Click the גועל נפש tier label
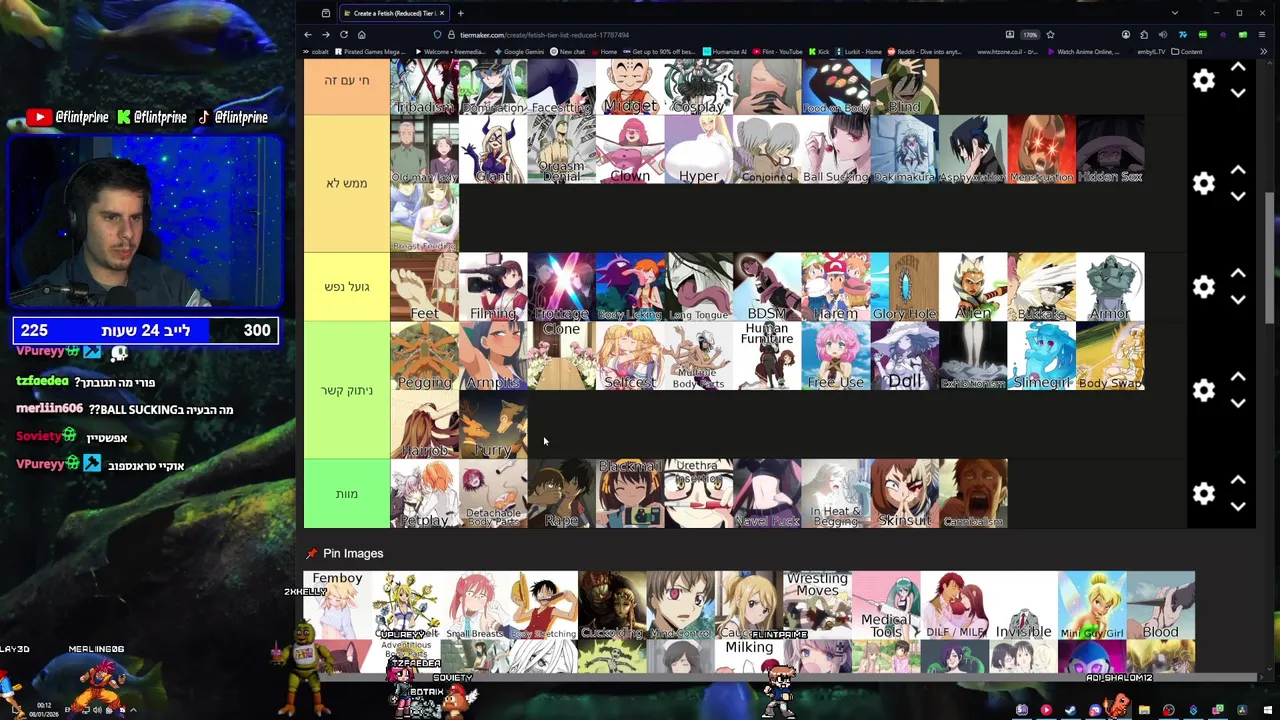The image size is (1280, 720). click(x=347, y=287)
